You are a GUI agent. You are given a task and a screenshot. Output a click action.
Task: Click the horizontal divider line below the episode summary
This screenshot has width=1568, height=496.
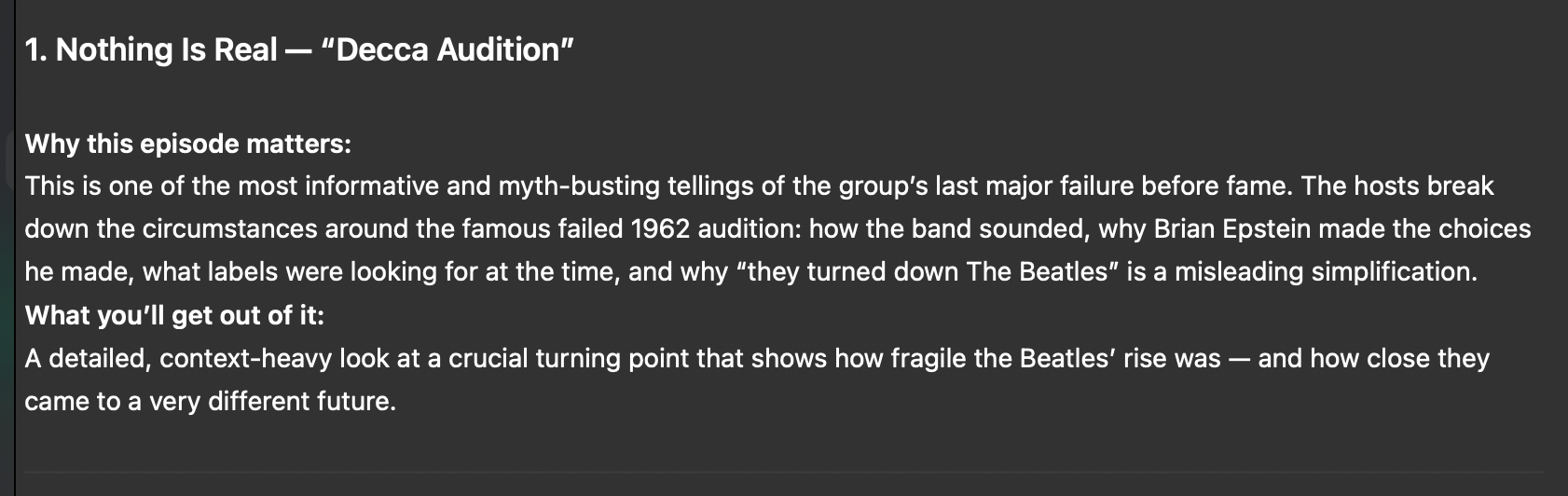point(783,472)
